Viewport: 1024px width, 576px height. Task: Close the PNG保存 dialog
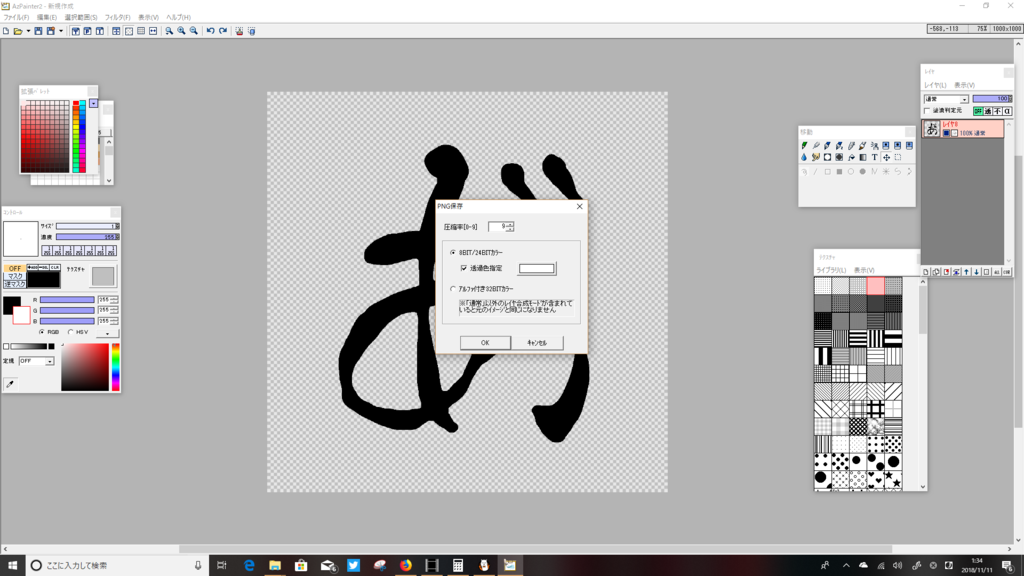pyautogui.click(x=579, y=206)
